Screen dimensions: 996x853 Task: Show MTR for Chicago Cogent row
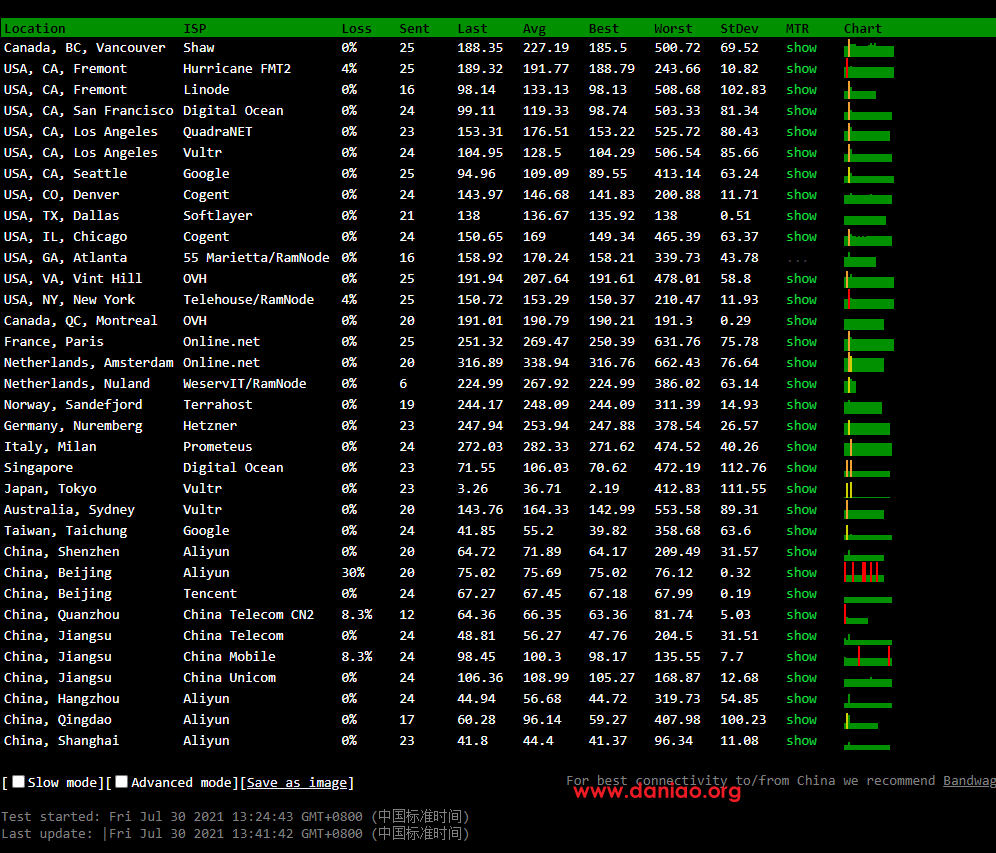[x=801, y=236]
